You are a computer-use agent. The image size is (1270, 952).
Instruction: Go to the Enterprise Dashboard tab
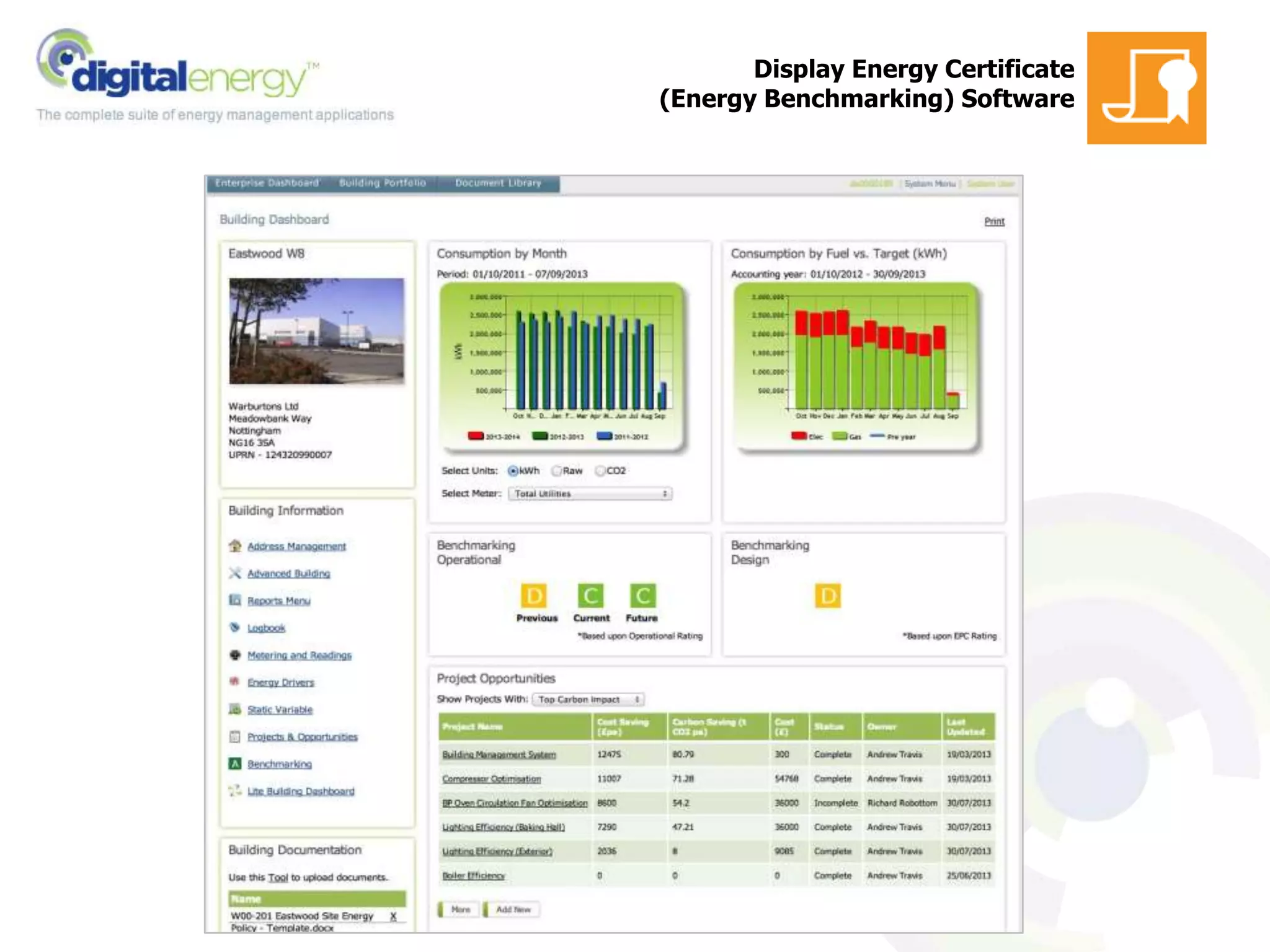(x=267, y=183)
